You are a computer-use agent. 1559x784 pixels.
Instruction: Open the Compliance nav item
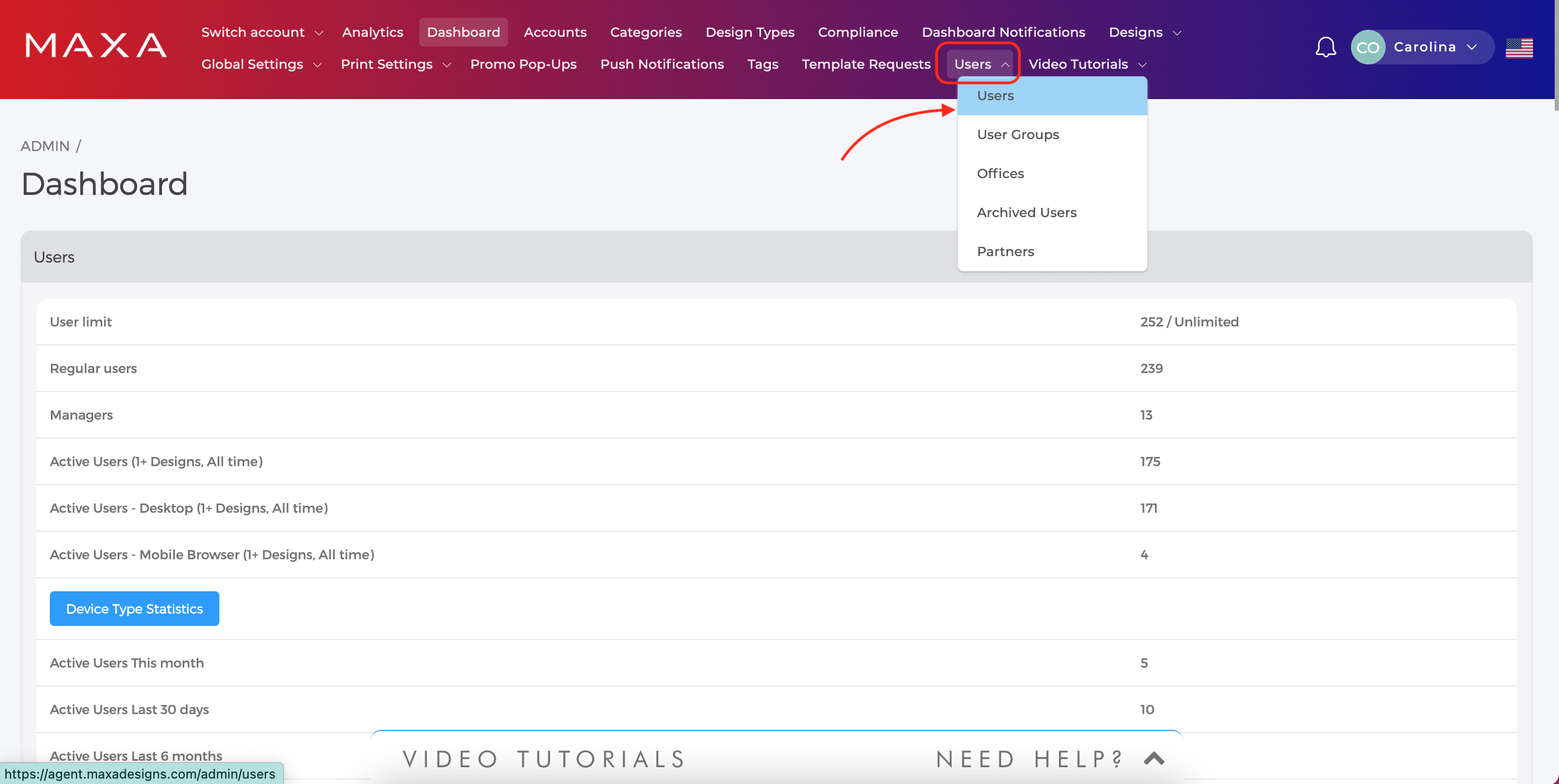pyautogui.click(x=858, y=32)
